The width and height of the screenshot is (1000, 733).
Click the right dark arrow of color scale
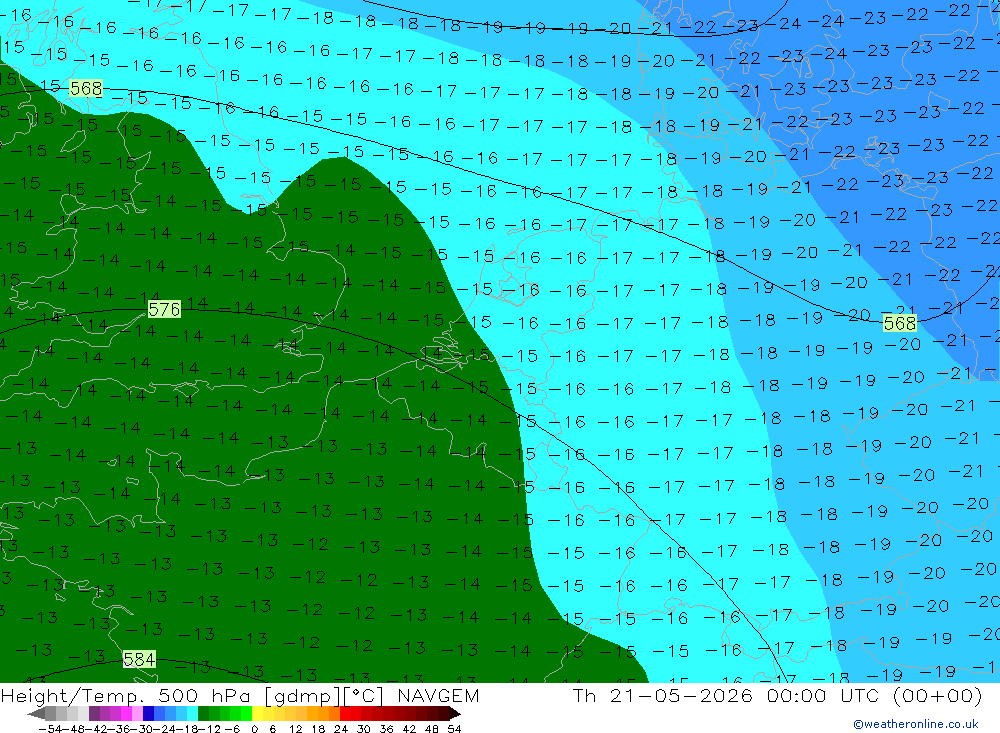tap(455, 714)
